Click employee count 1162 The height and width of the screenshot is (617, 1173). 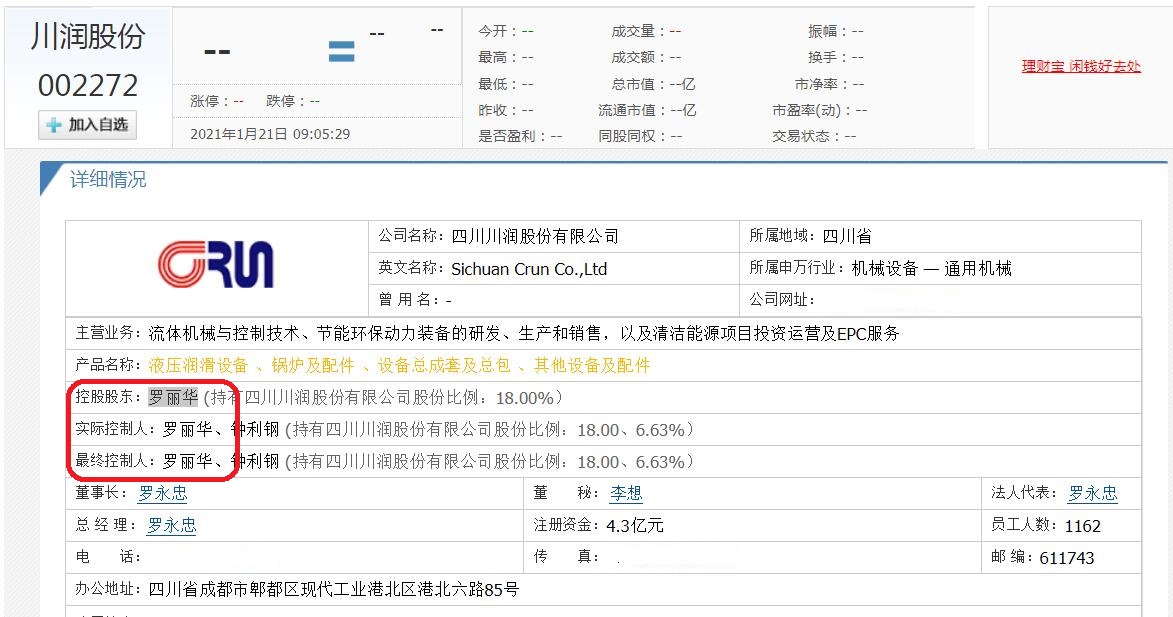tap(1082, 526)
